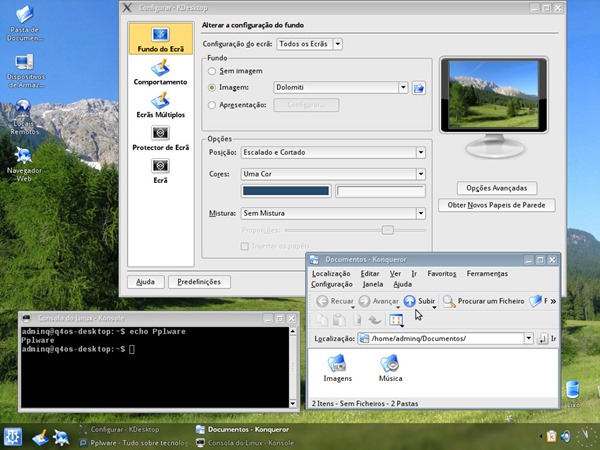Screen dimensions: 600x450
Task: Click the volume speaker icon in system tray
Action: 565,436
